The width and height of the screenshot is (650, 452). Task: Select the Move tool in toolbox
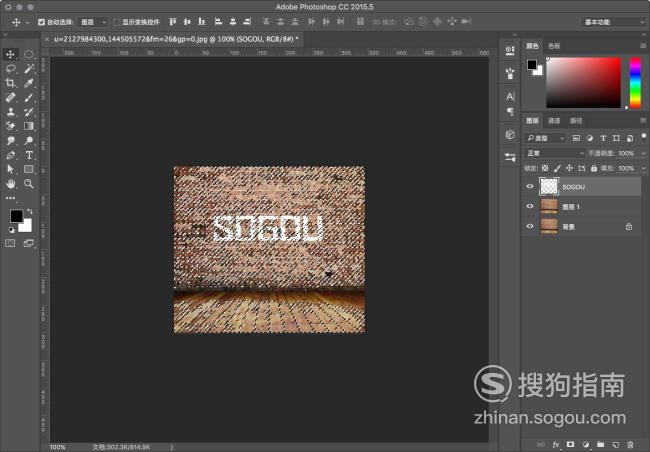pos(10,54)
